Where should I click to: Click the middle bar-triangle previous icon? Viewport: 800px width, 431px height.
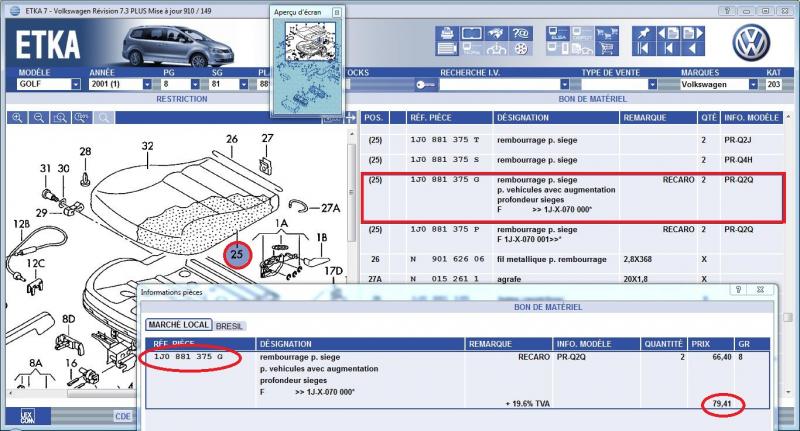click(x=668, y=48)
